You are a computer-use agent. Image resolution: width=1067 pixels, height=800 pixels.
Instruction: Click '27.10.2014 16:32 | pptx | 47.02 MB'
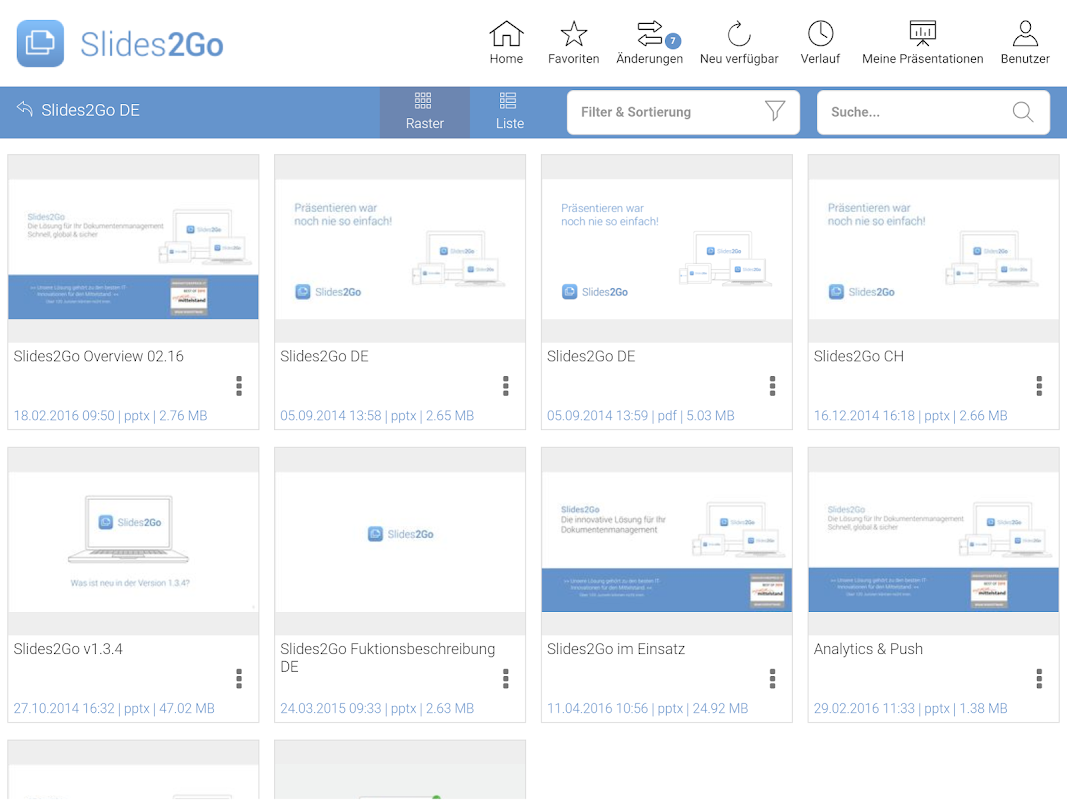114,708
